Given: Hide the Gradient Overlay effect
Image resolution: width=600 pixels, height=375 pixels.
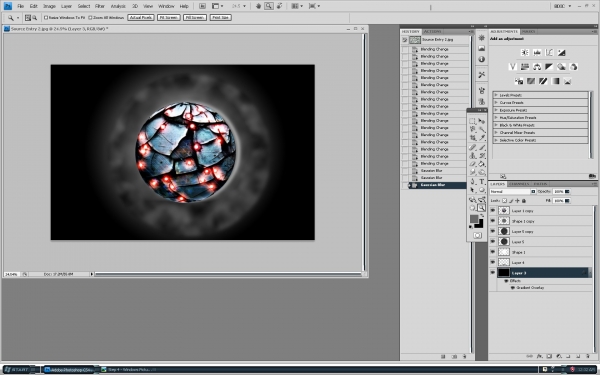Looking at the screenshot, I should click(x=513, y=288).
